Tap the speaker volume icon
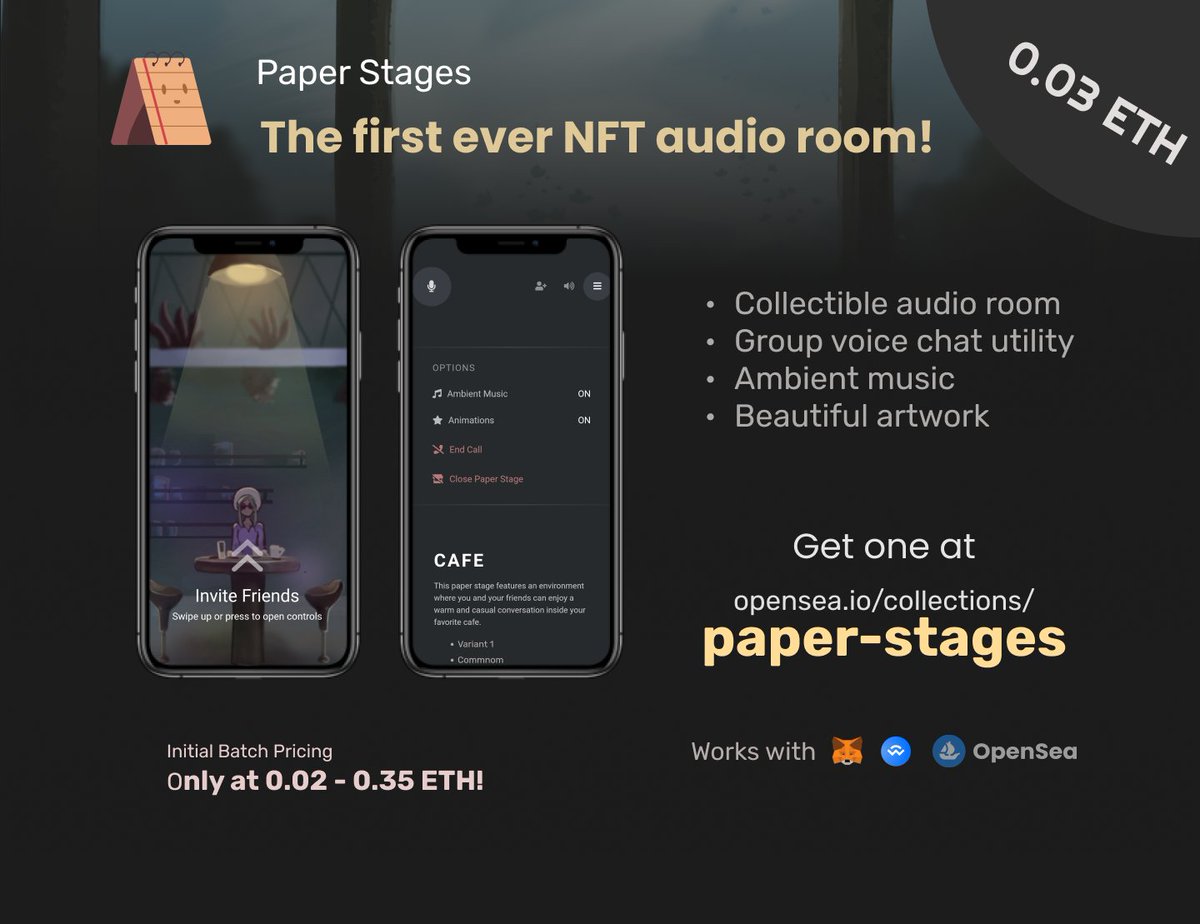This screenshot has height=924, width=1200. (x=569, y=286)
